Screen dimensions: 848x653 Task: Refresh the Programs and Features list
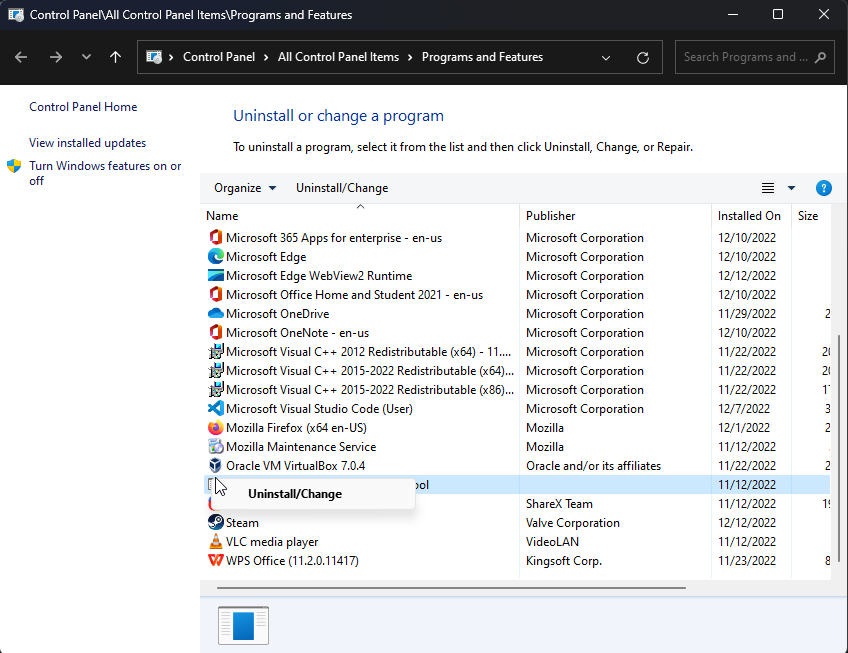(x=642, y=57)
